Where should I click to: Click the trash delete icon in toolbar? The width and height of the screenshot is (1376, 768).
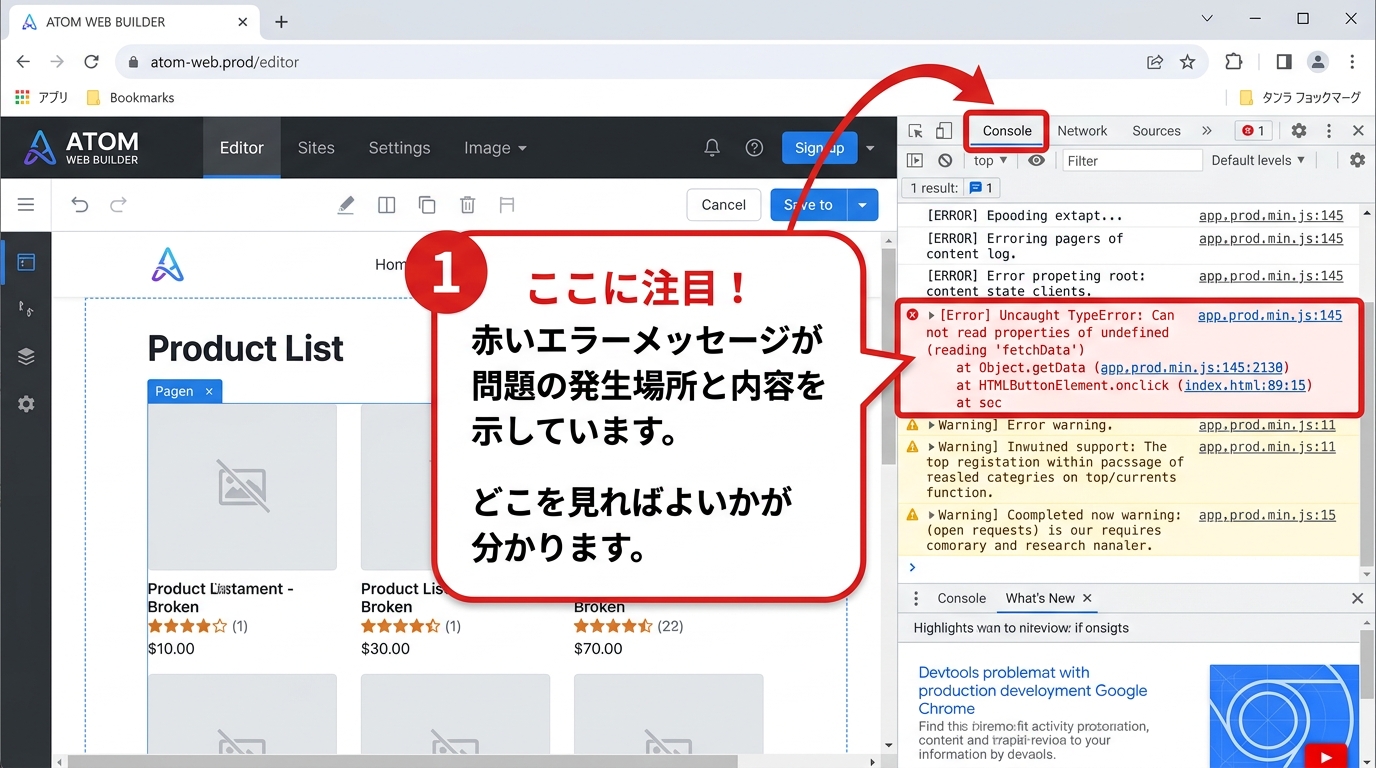coord(467,205)
